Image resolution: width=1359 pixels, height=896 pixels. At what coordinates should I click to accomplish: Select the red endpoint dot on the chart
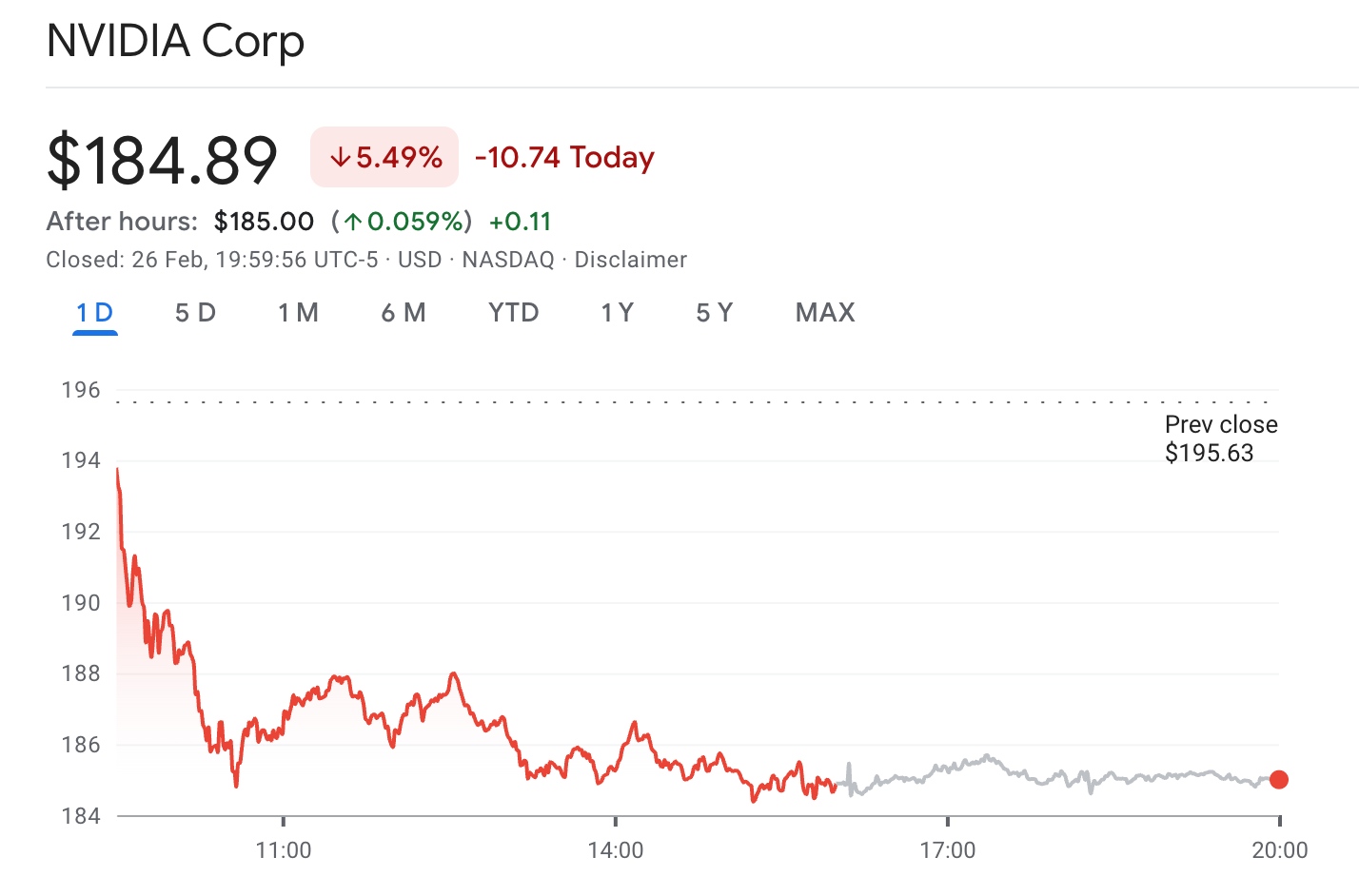(x=1279, y=780)
